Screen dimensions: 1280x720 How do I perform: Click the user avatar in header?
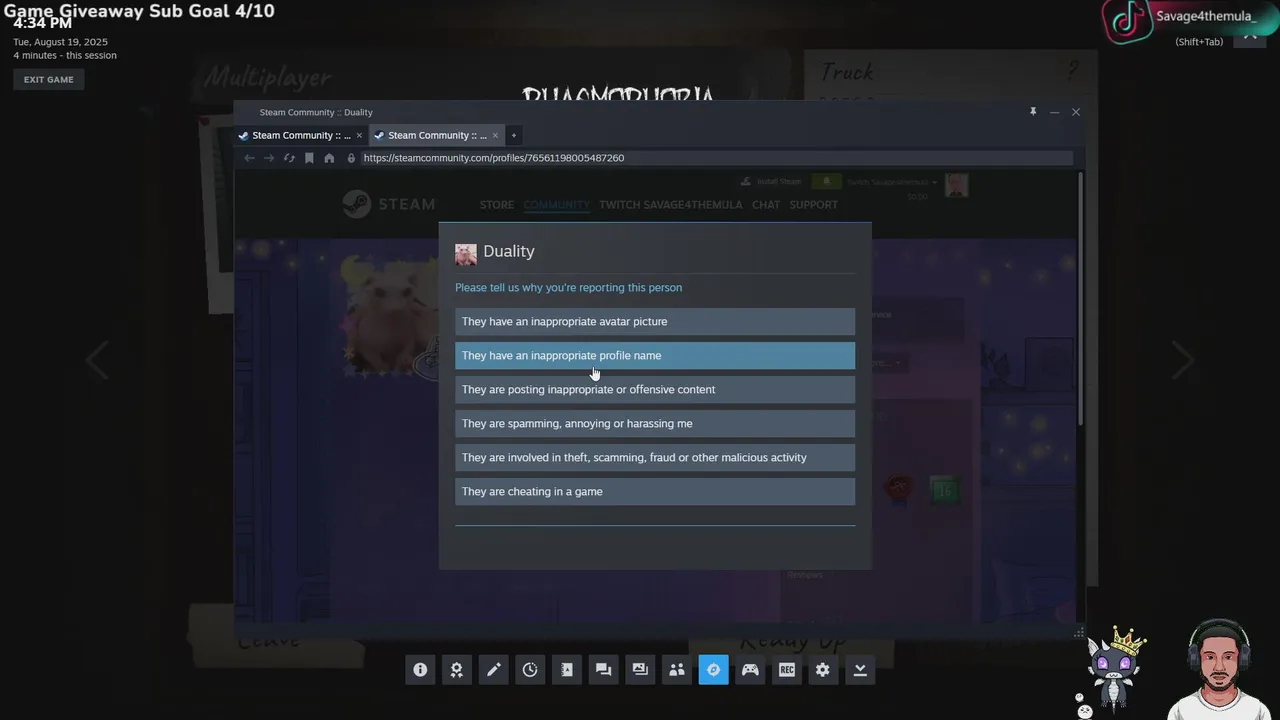click(x=957, y=185)
